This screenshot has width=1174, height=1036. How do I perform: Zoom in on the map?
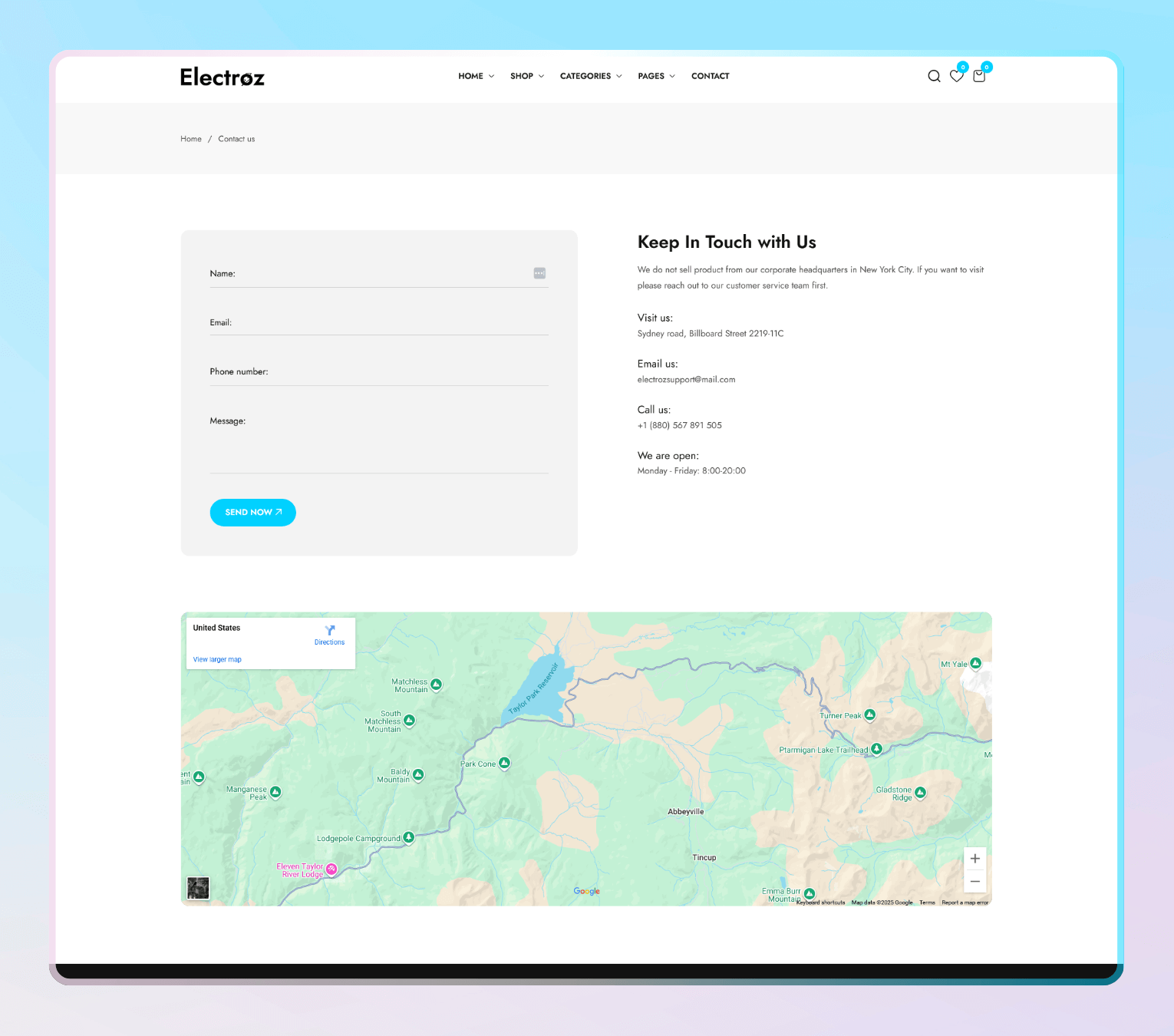(x=975, y=859)
